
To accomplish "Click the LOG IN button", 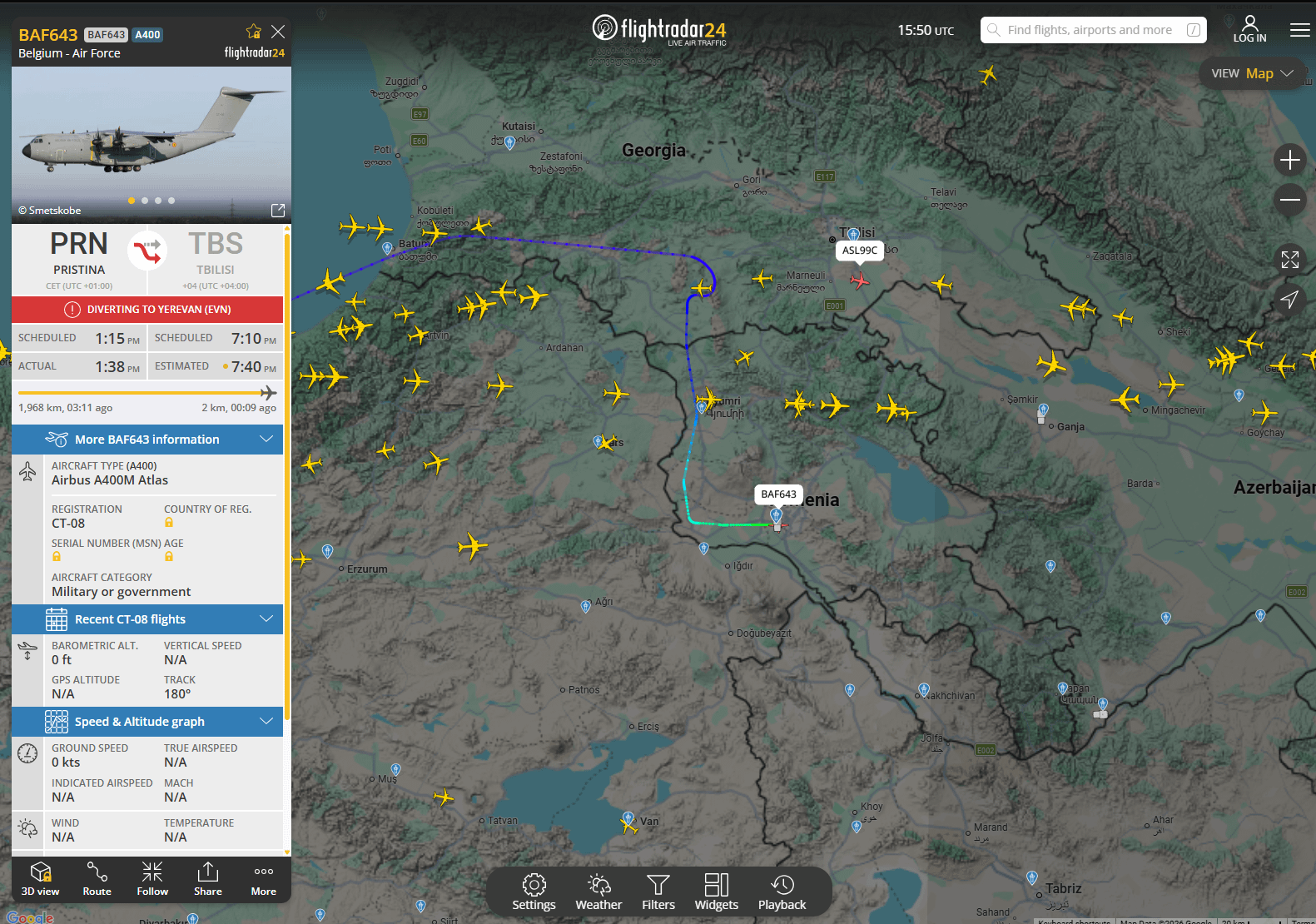I will pyautogui.click(x=1249, y=29).
